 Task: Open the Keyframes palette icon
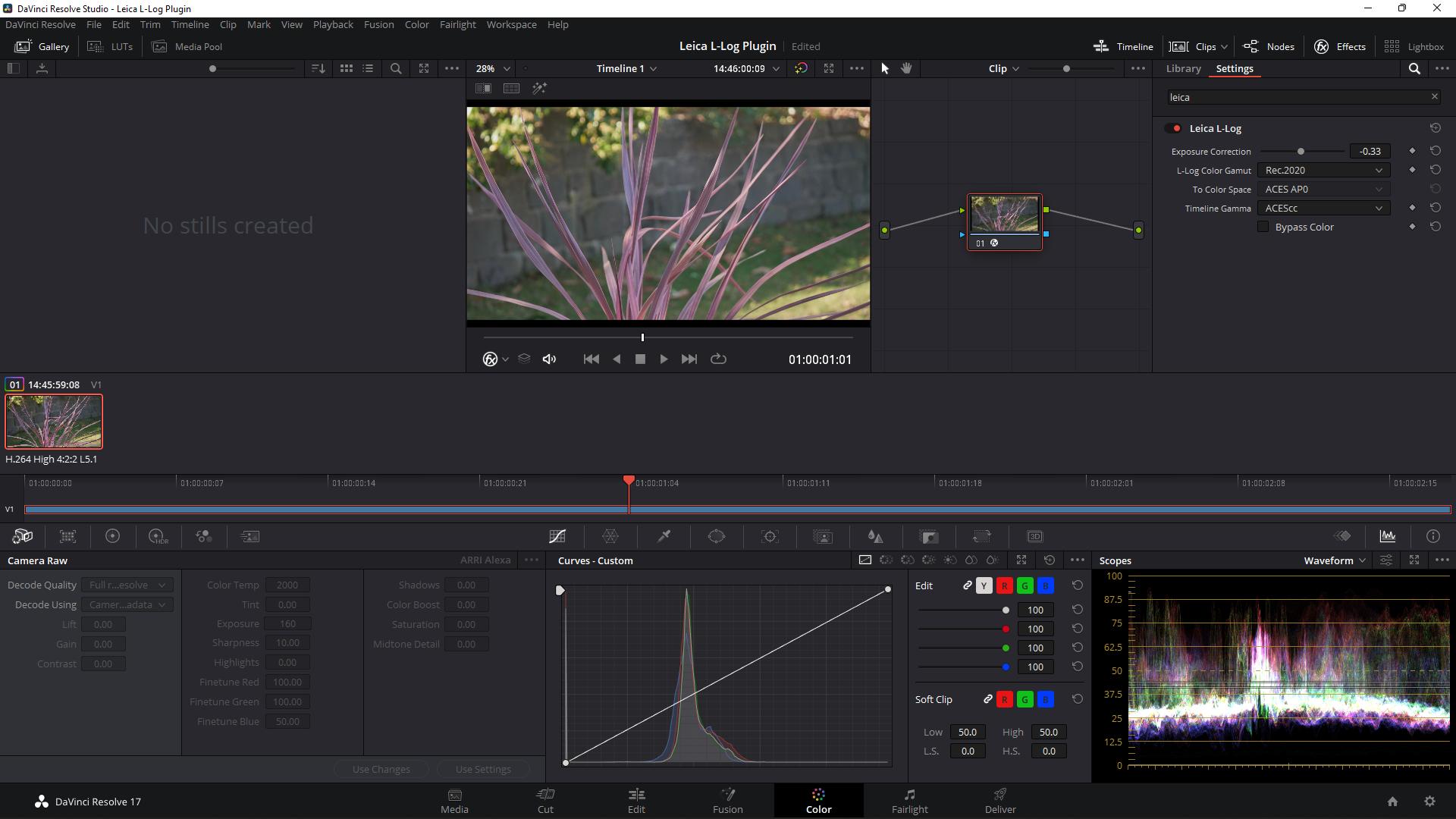coord(1342,536)
